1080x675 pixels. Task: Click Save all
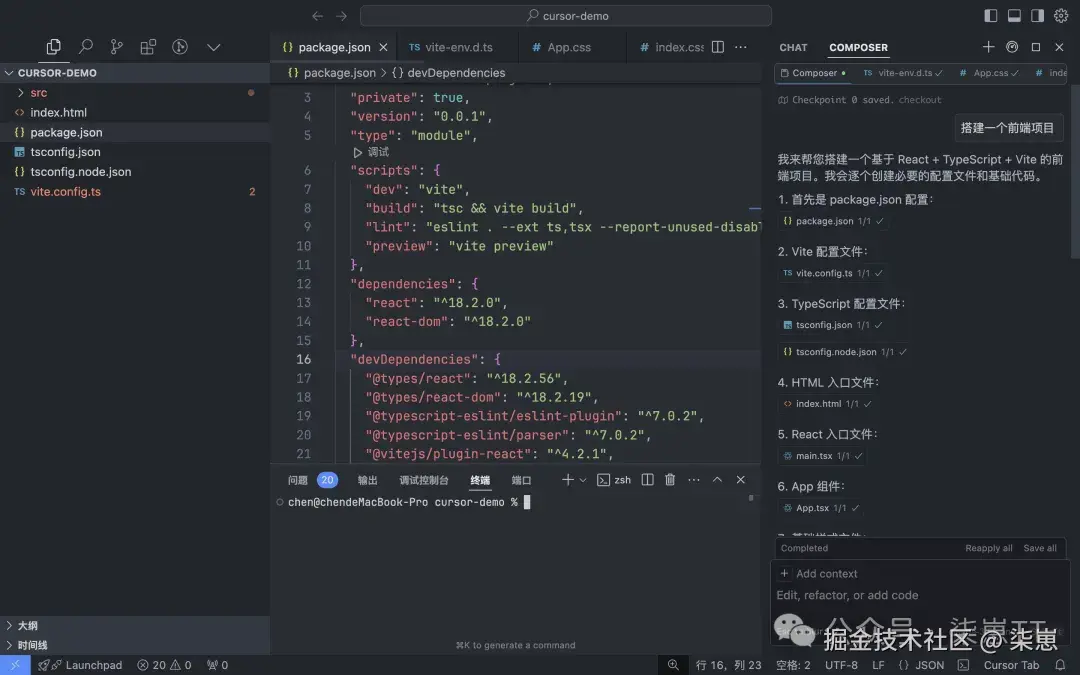pos(1039,548)
